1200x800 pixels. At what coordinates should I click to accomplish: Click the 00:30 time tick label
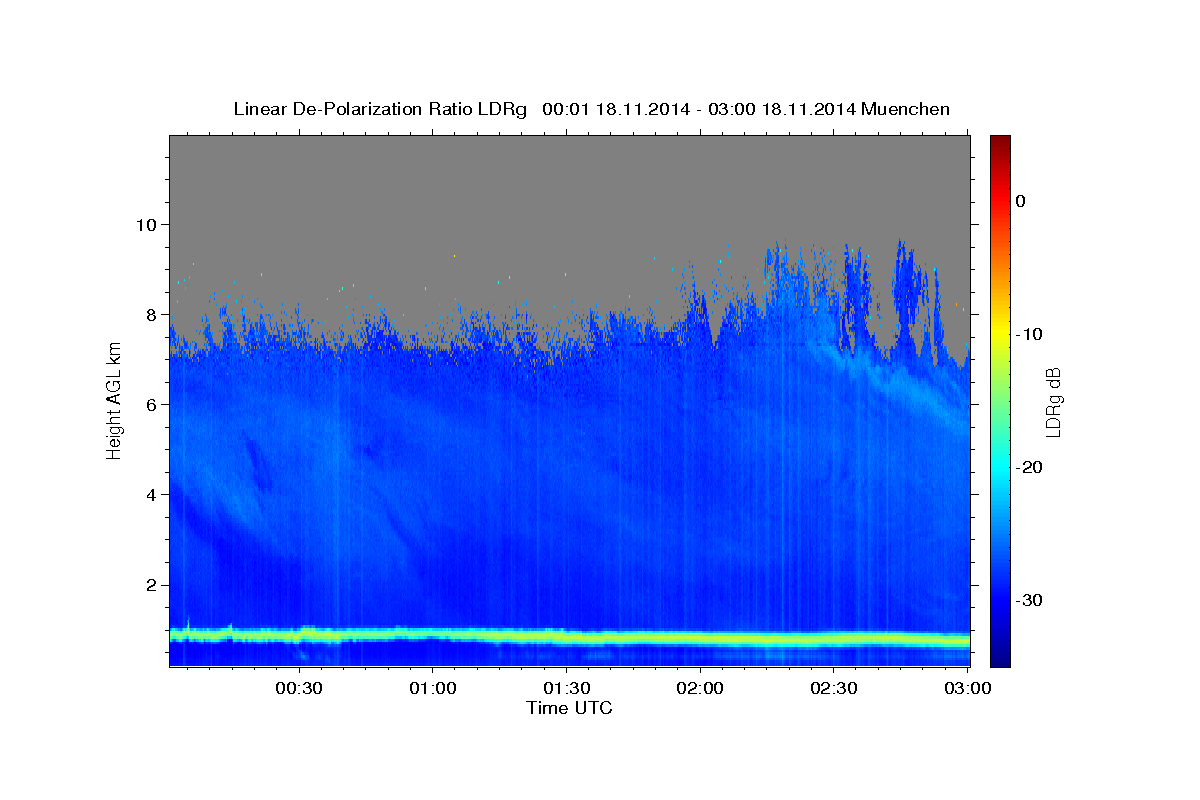[298, 689]
